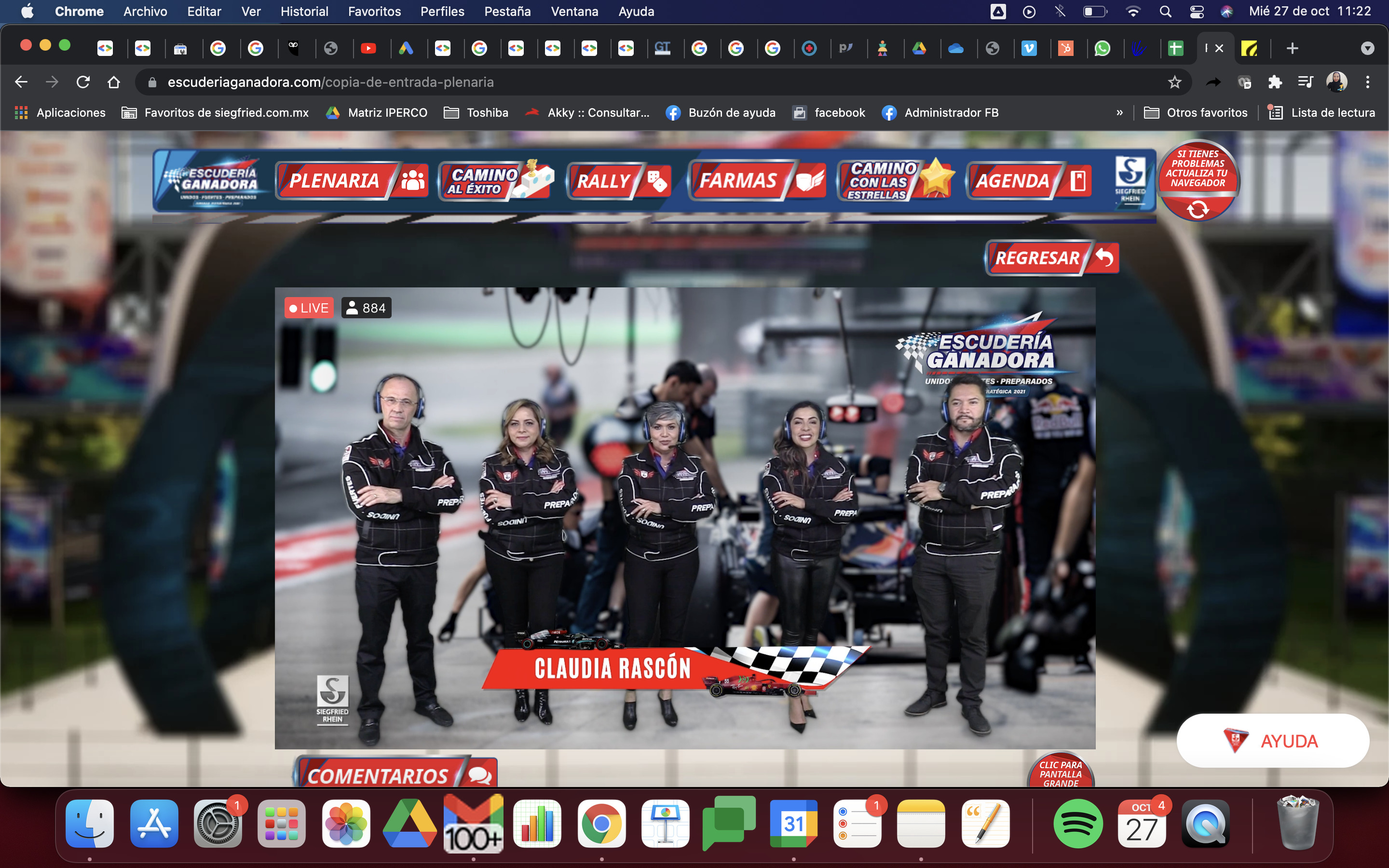Open the Archivo menu
Viewport: 1389px width, 868px height.
coord(145,12)
